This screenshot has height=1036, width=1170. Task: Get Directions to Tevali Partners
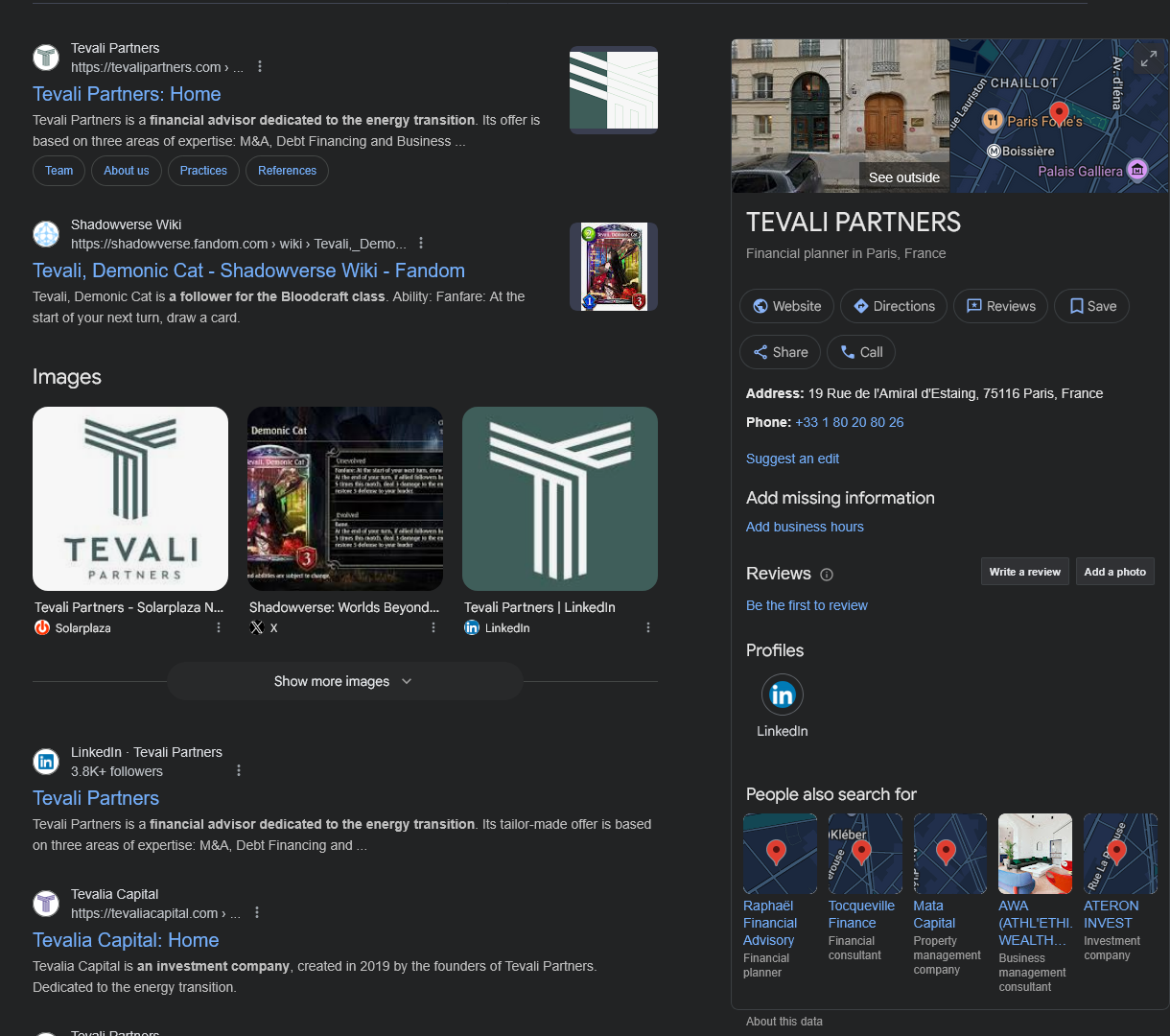(x=894, y=306)
